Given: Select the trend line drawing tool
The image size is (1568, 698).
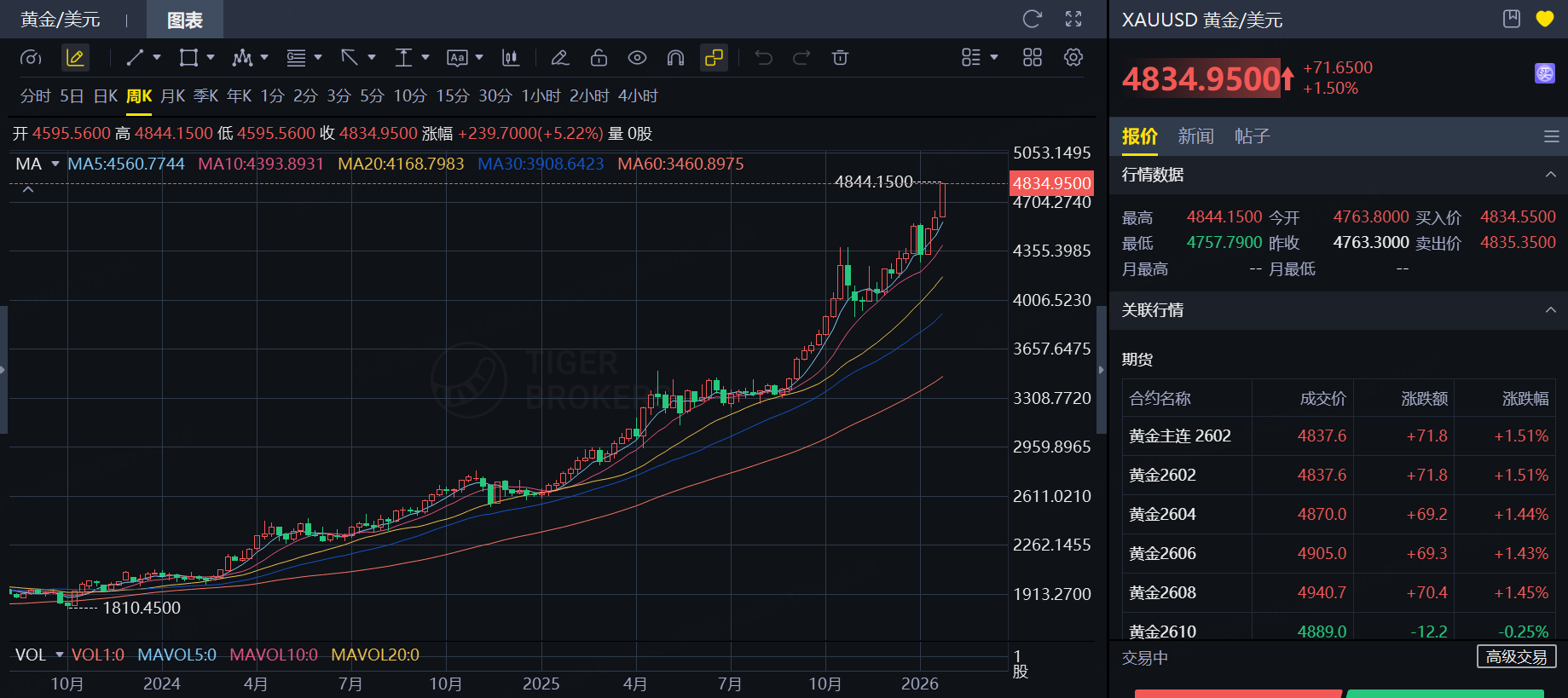Looking at the screenshot, I should 135,58.
